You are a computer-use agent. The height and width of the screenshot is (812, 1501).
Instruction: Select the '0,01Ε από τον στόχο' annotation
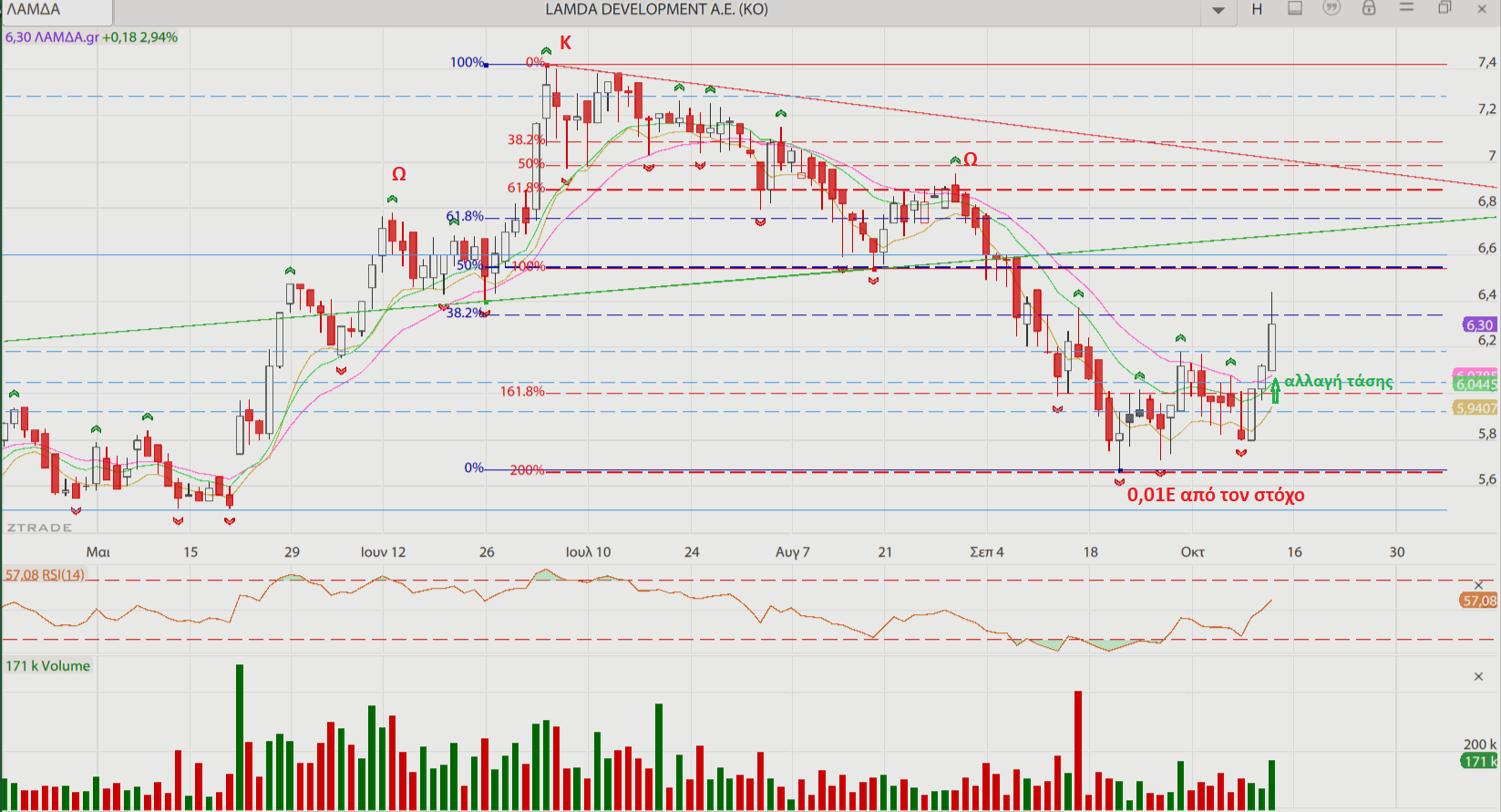pyautogui.click(x=1216, y=495)
